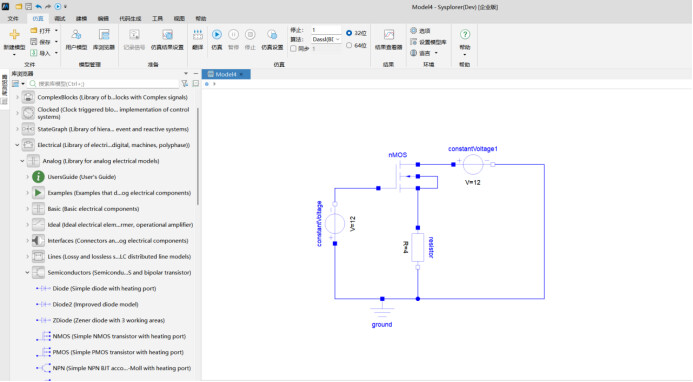The image size is (693, 382).
Task: Switch to the 调试 (Debug) ribbon tab
Action: (x=60, y=19)
